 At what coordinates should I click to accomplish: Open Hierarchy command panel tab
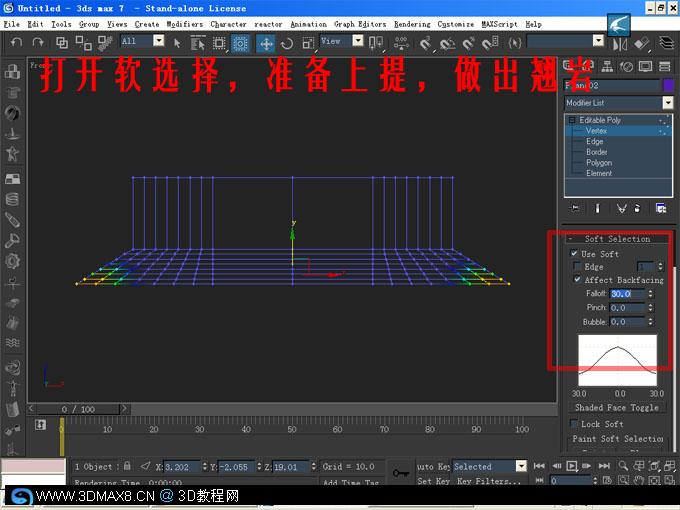607,66
